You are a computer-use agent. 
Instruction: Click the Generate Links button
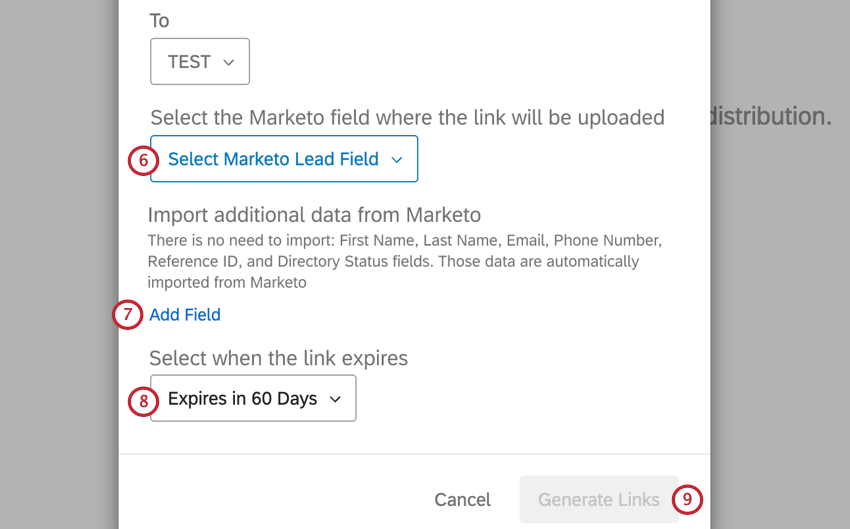(x=598, y=499)
